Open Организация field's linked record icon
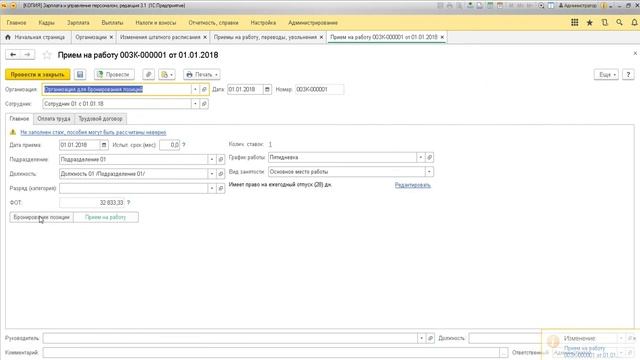 tap(204, 89)
